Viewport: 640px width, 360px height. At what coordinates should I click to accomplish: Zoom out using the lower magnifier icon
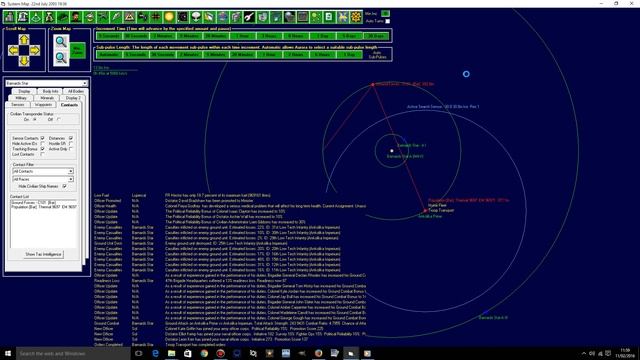pos(61,58)
